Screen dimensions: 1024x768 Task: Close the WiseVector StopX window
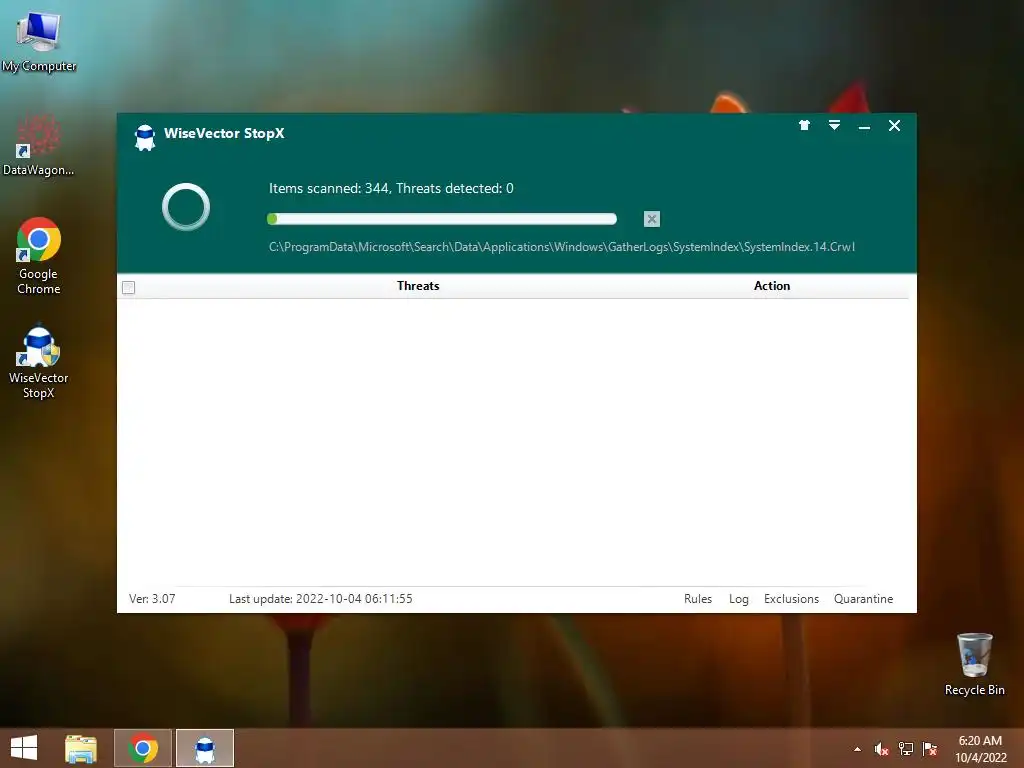click(894, 125)
